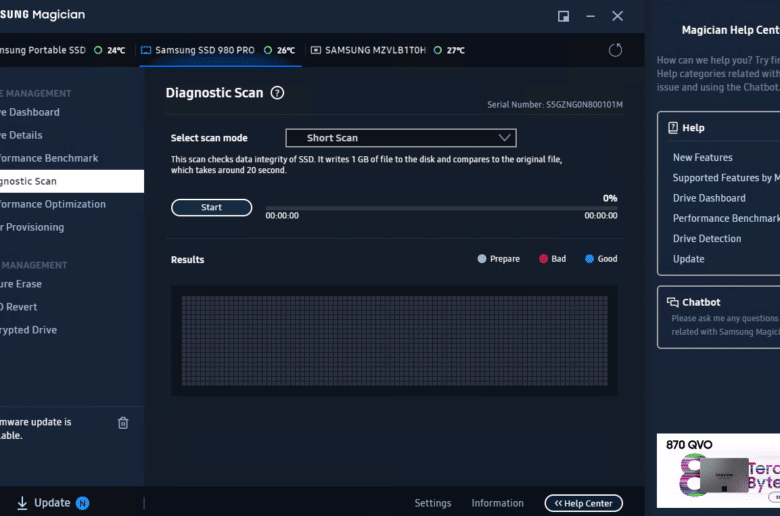Click the Portable SSD temperature status circle

pyautogui.click(x=98, y=50)
